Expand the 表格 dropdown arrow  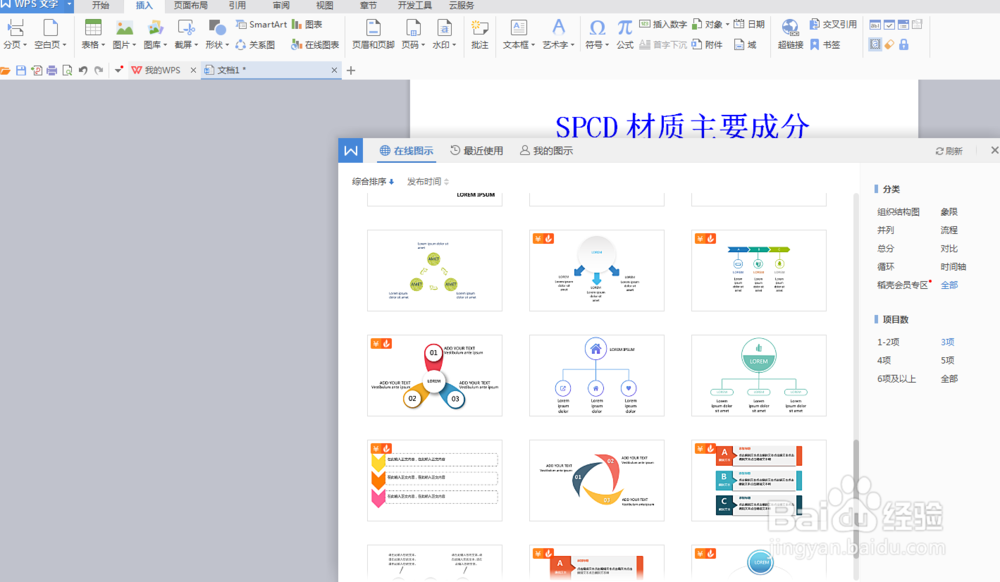click(x=103, y=45)
